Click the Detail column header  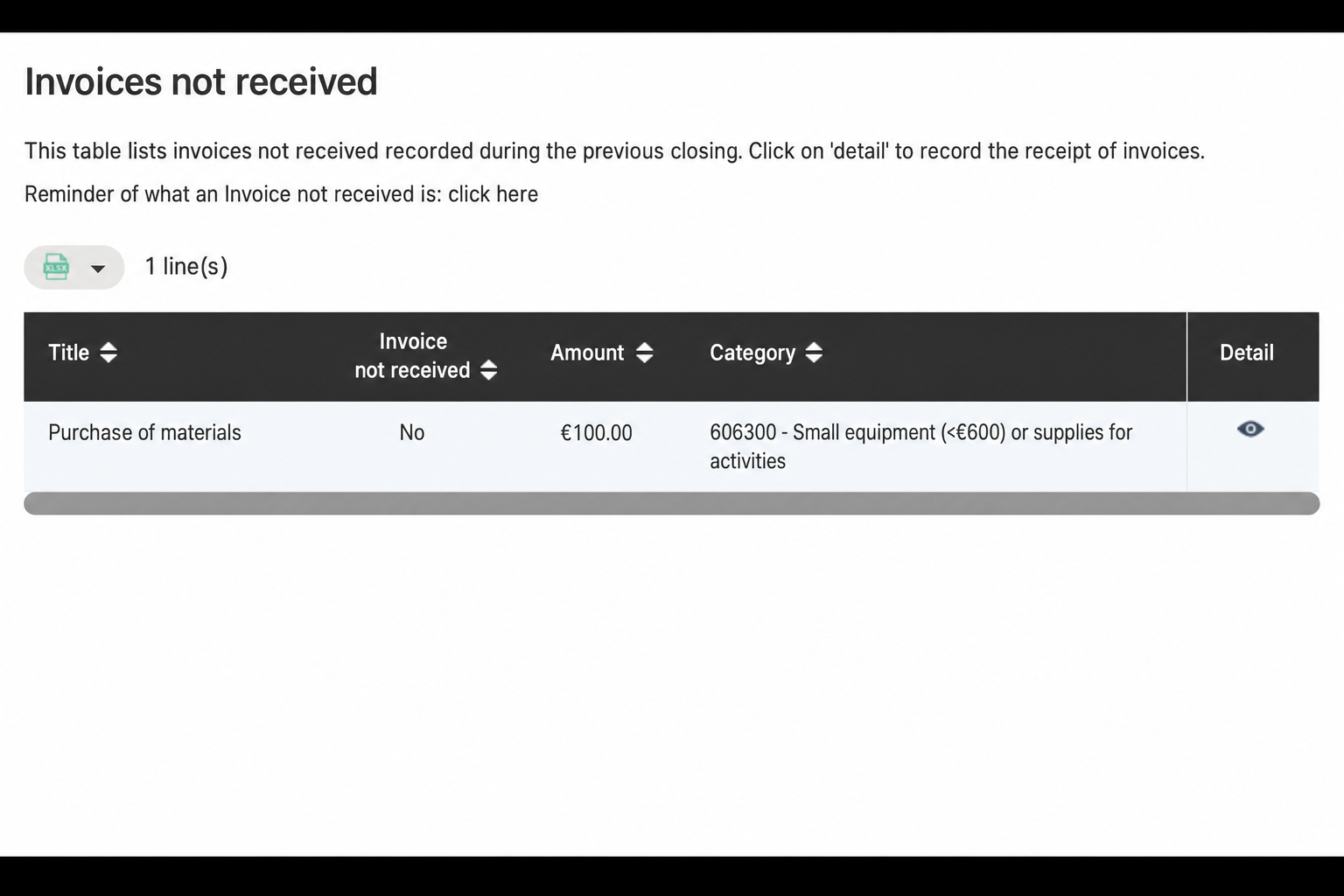click(x=1247, y=353)
